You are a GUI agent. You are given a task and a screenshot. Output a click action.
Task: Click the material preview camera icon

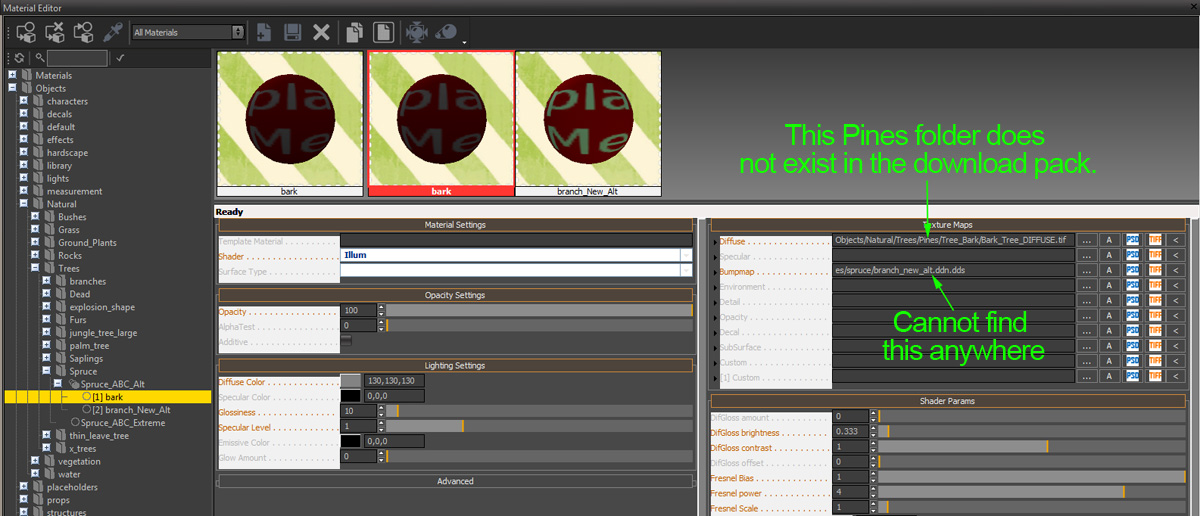(x=416, y=32)
